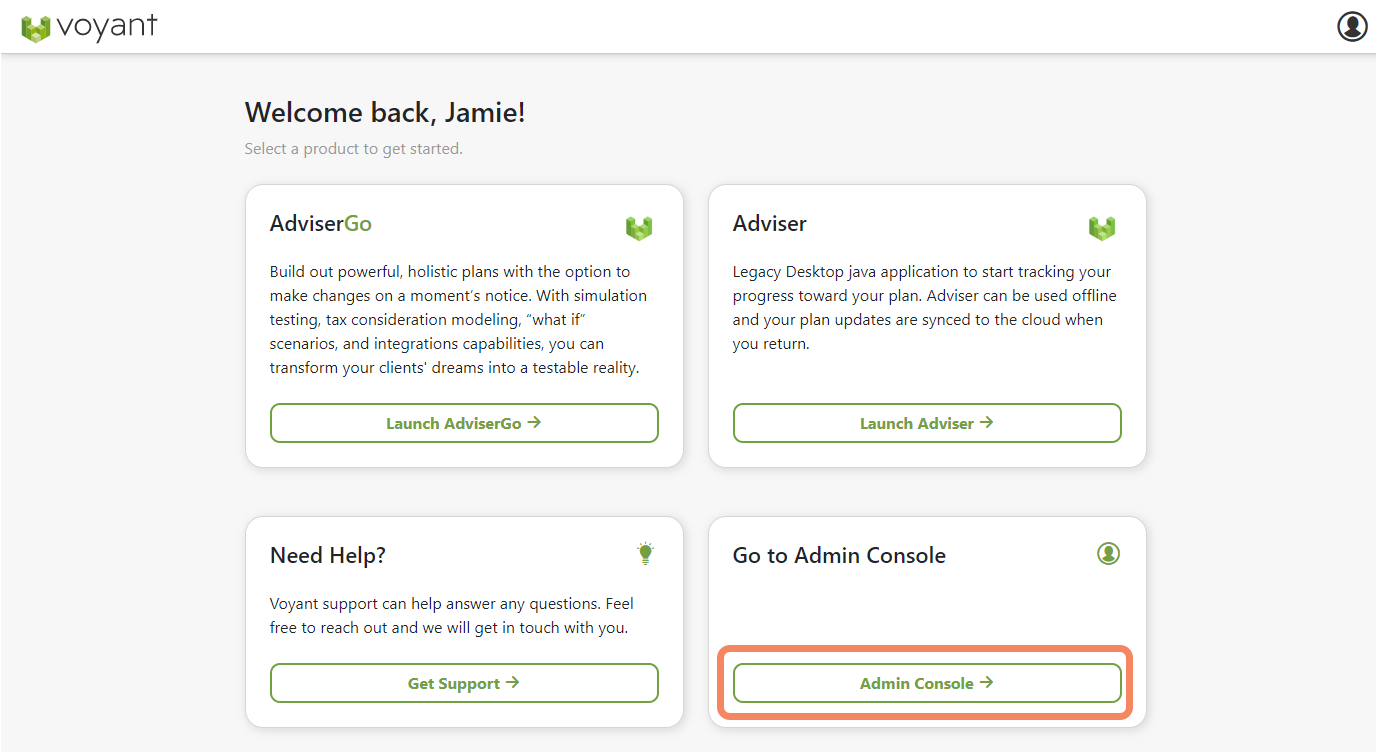Viewport: 1376px width, 752px height.
Task: Click the arrow in Launch Adviser button
Action: point(987,423)
